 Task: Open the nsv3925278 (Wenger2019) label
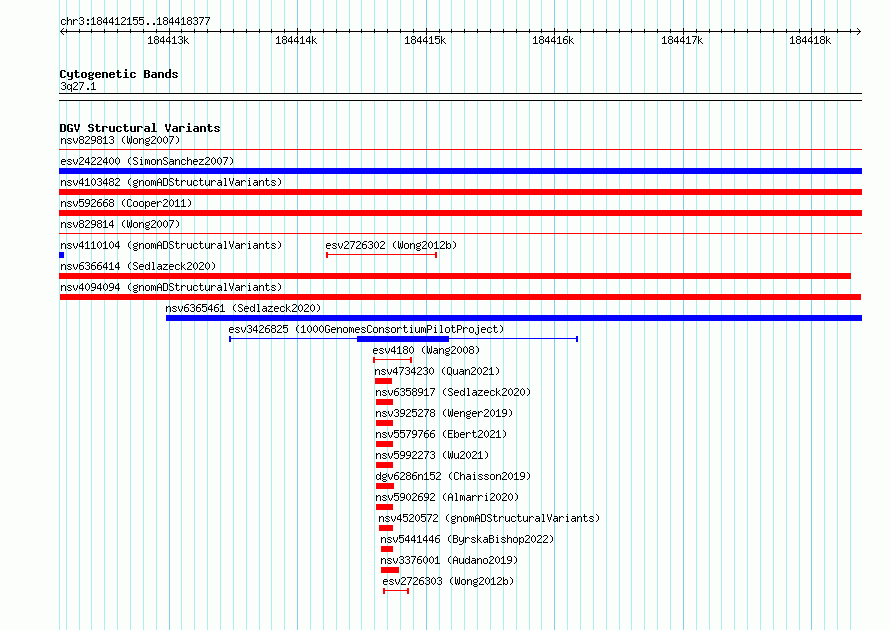coord(444,413)
